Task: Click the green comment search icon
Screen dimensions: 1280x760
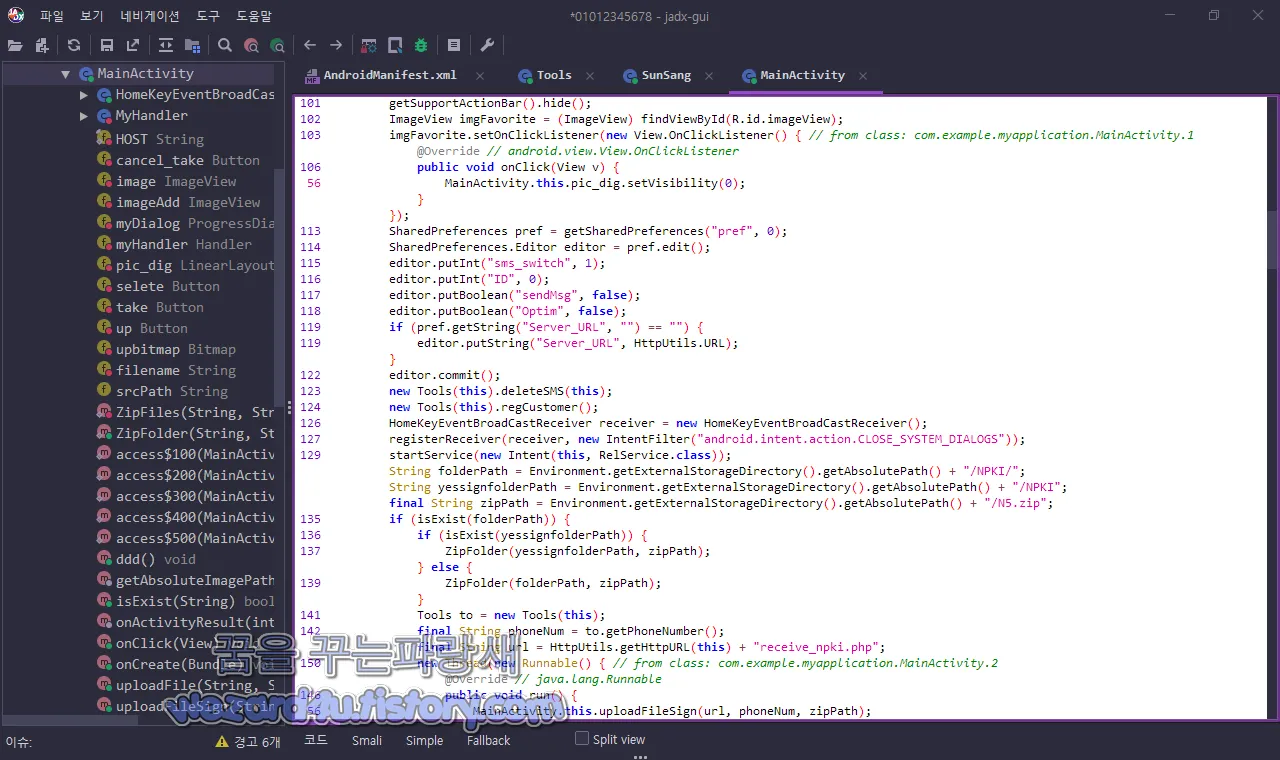Action: pyautogui.click(x=277, y=45)
